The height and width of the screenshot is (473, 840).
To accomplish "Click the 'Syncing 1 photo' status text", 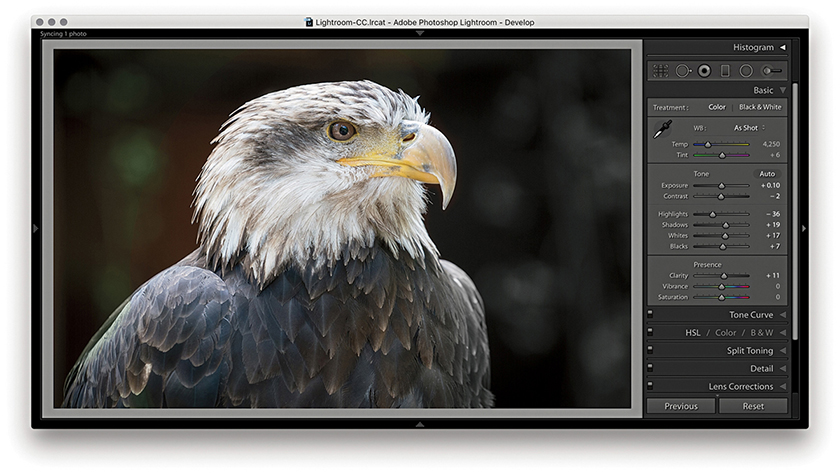I will coord(63,34).
